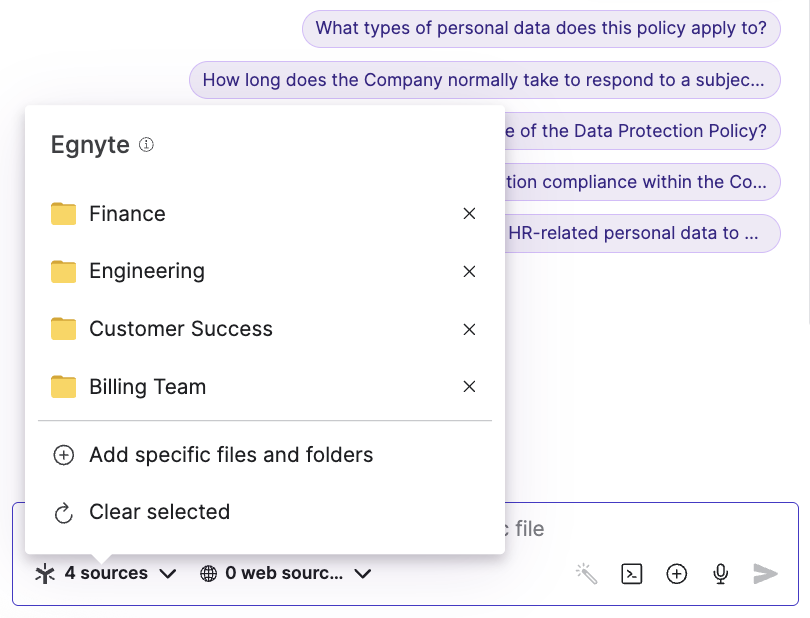
Task: Open the terminal prompt icon
Action: coord(631,573)
